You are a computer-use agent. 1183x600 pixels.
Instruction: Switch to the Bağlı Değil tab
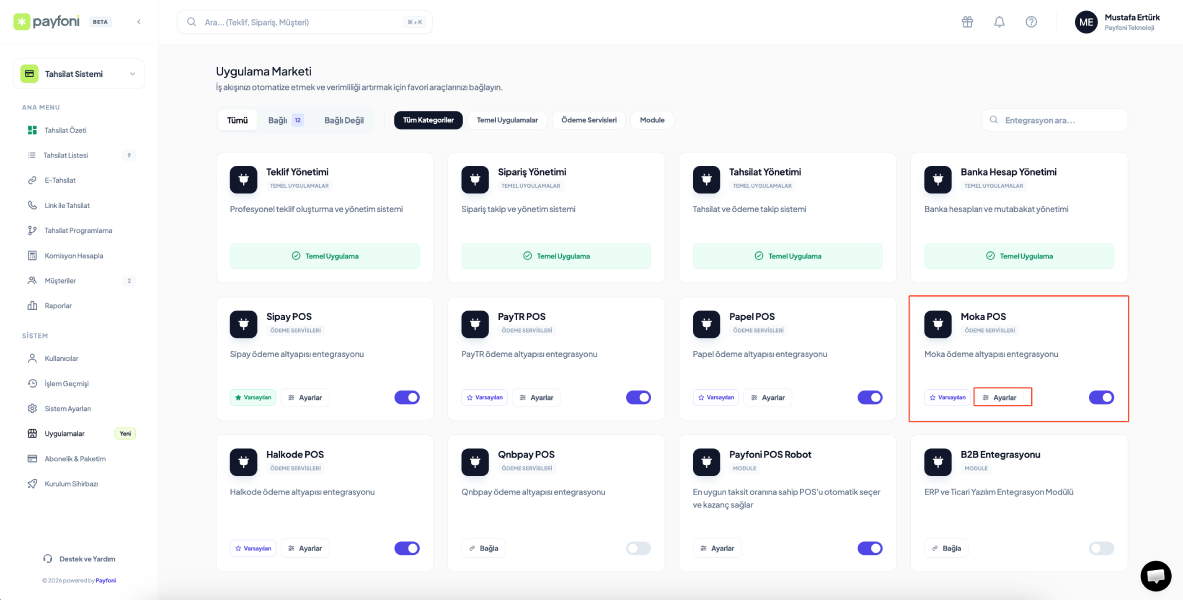coord(343,120)
